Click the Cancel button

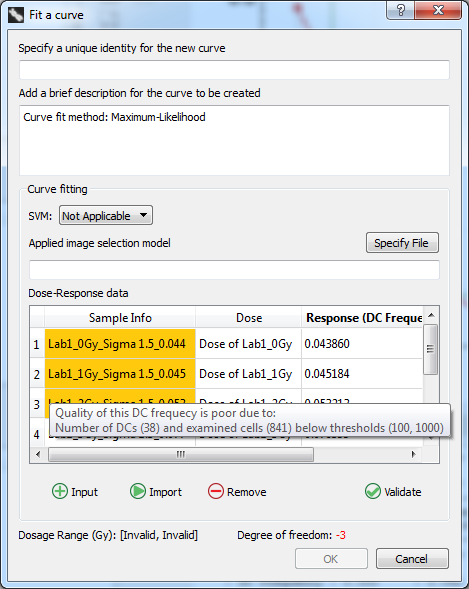click(412, 559)
